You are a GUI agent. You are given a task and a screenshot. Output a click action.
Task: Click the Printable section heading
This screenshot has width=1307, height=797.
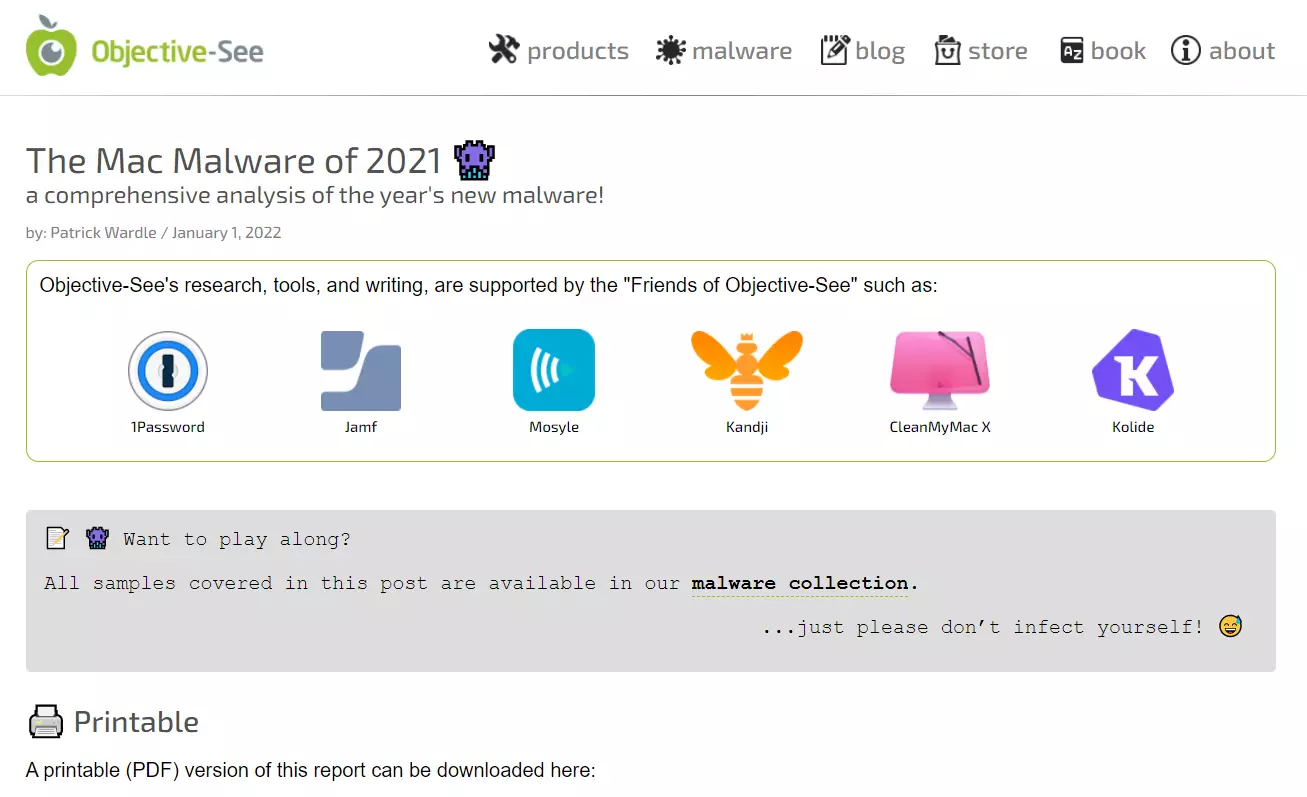(136, 722)
